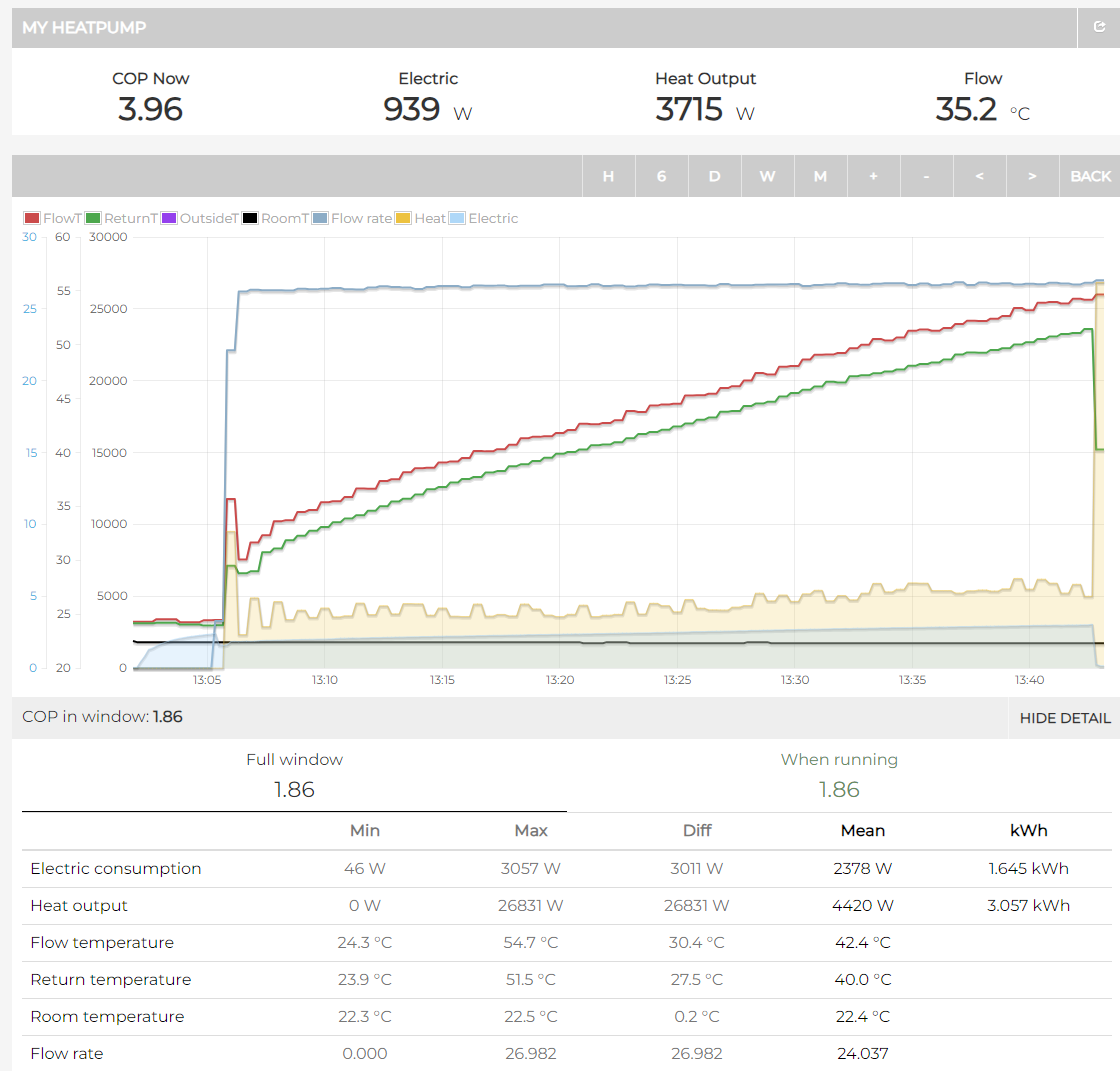1120x1071 pixels.
Task: Zoom in with the plus button
Action: pos(873,176)
